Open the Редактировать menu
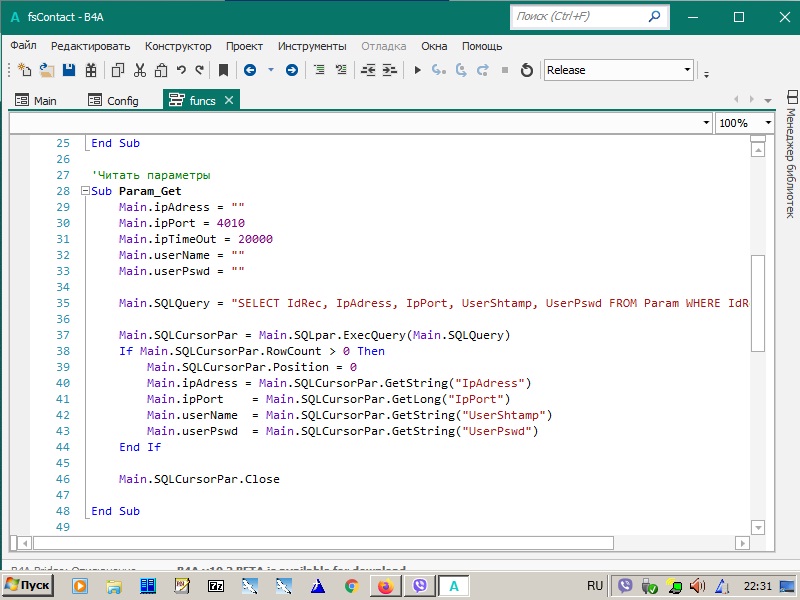This screenshot has width=800, height=600. coord(90,46)
